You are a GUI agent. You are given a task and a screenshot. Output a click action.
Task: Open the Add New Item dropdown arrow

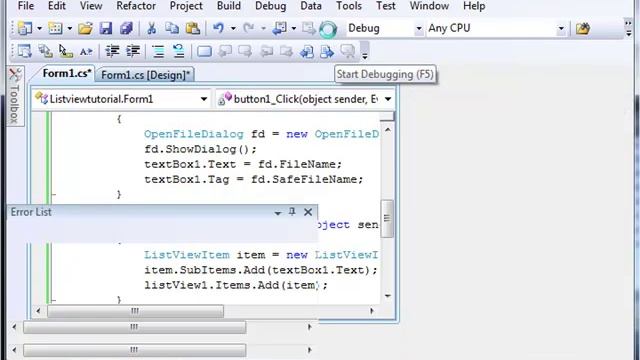pos(70,29)
